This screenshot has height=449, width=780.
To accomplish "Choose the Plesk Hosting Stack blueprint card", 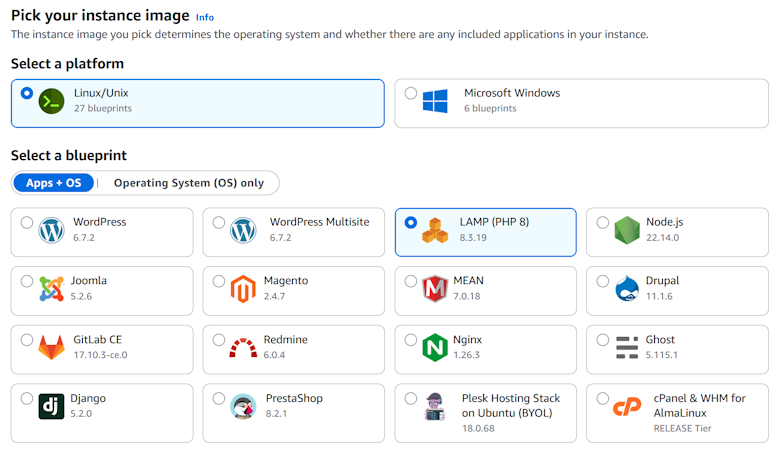I will click(485, 413).
